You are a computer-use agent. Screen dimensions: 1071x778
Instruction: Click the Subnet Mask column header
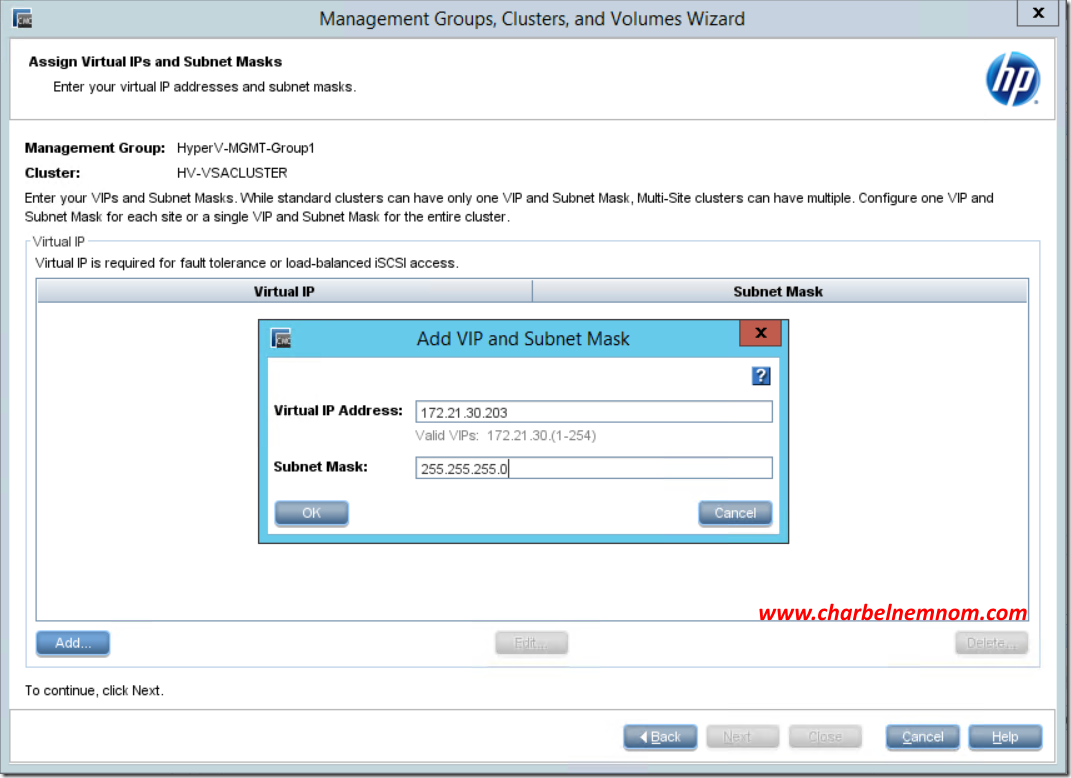click(x=779, y=292)
